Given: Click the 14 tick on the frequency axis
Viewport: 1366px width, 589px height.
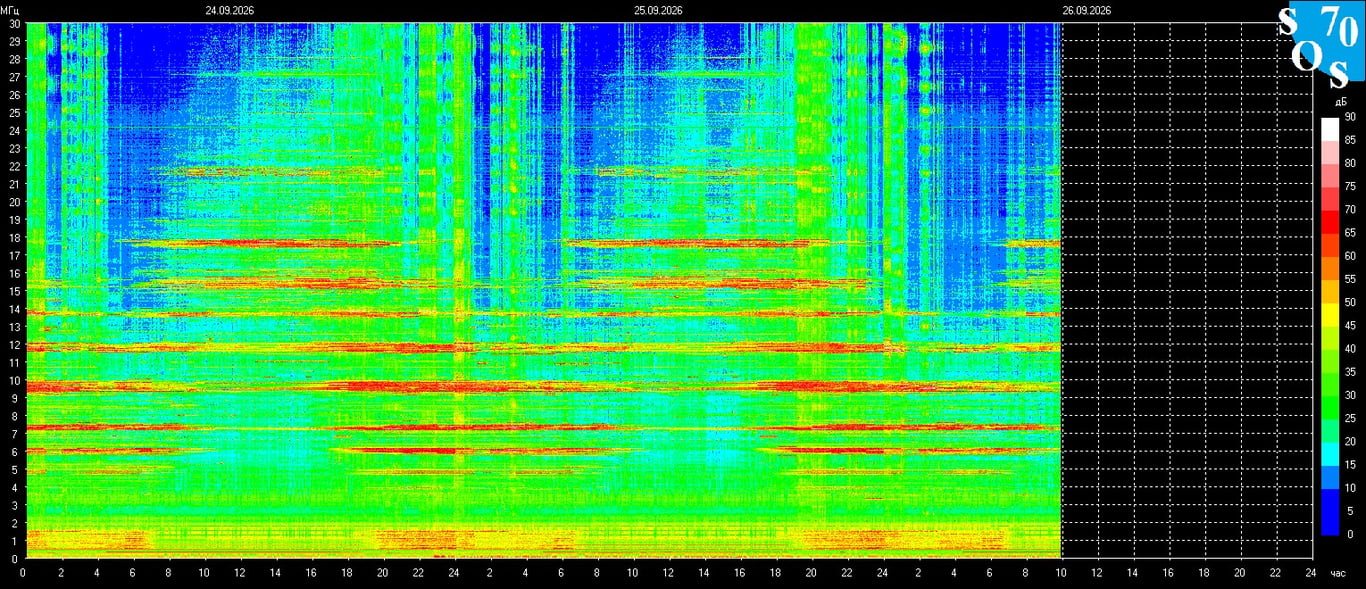Looking at the screenshot, I should click(x=14, y=309).
